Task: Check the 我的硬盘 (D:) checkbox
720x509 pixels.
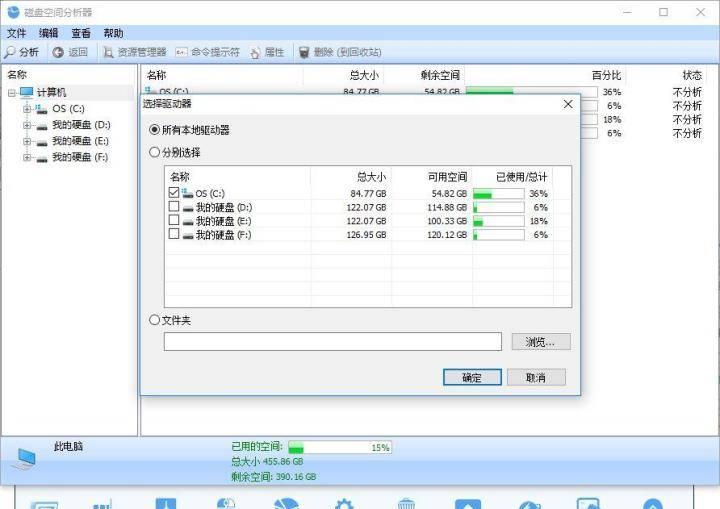Action: [174, 206]
